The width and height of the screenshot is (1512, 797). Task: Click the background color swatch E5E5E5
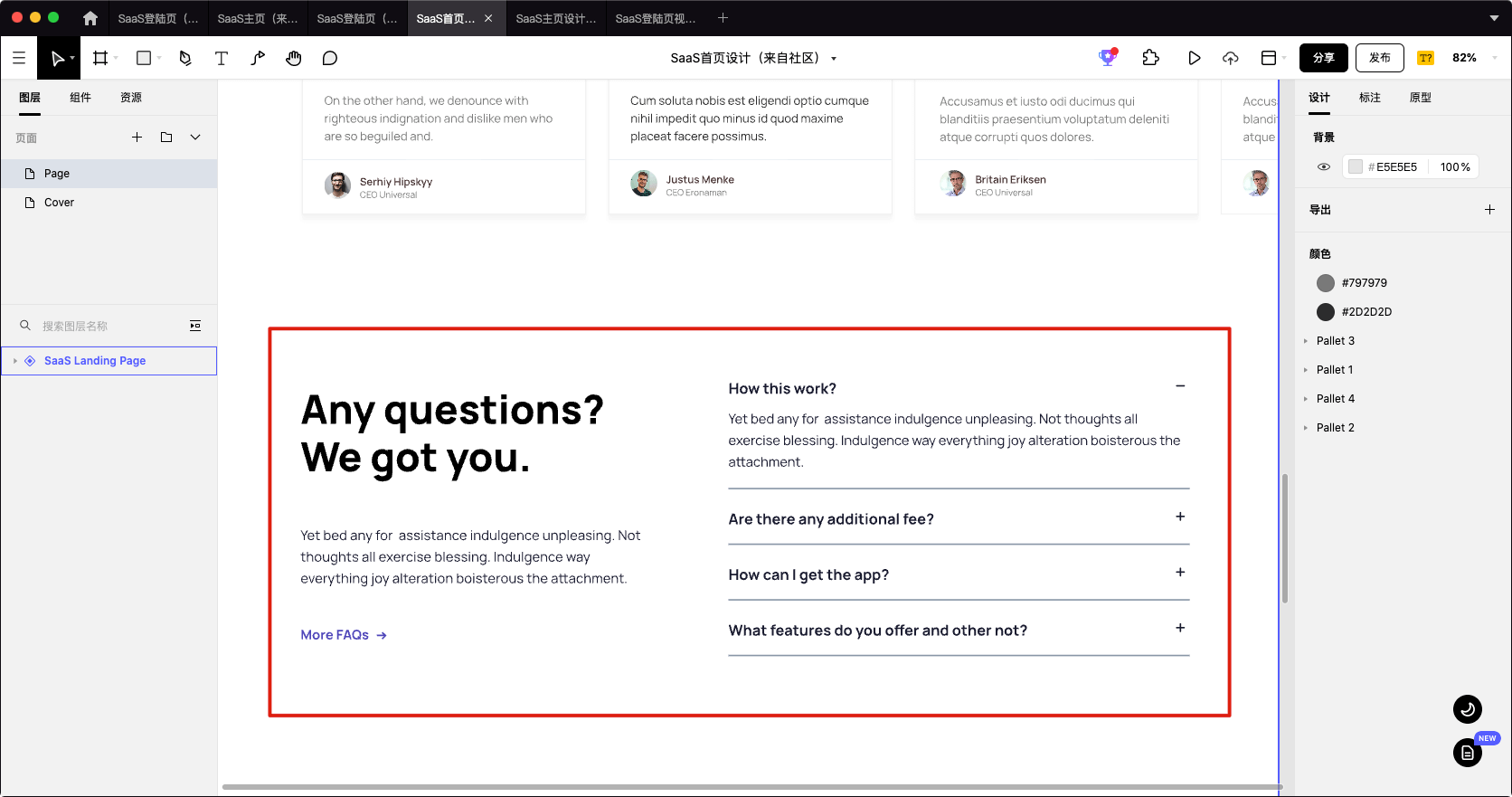point(1356,166)
